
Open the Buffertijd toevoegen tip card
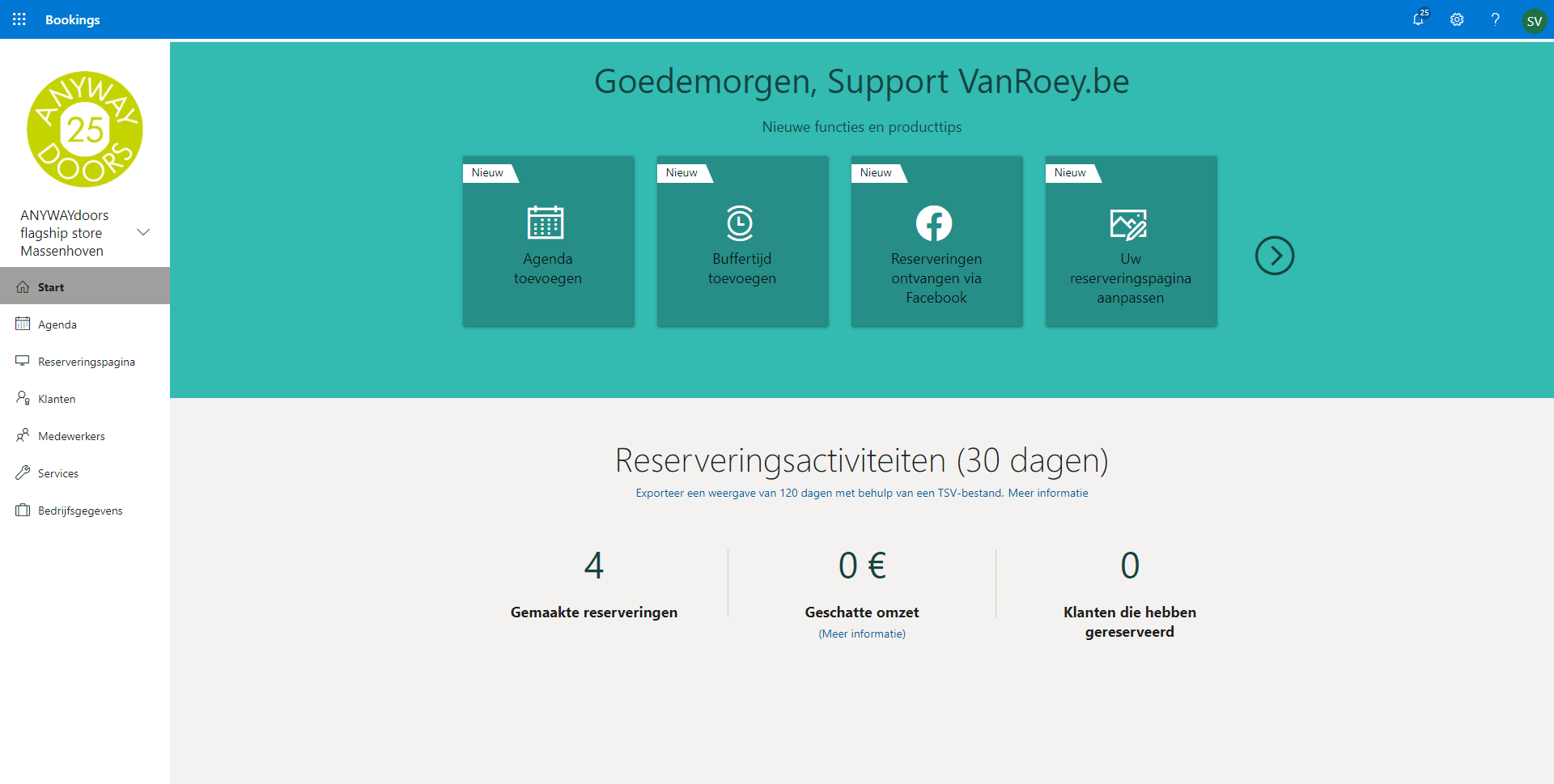(x=742, y=241)
